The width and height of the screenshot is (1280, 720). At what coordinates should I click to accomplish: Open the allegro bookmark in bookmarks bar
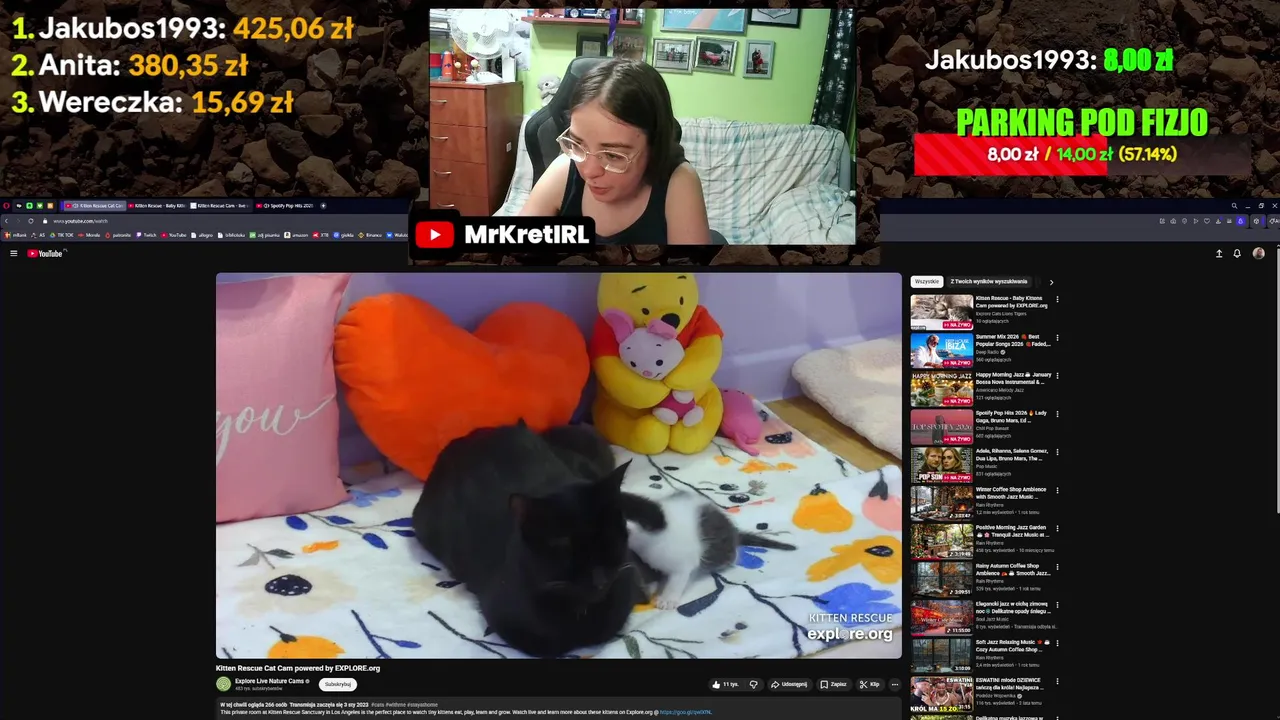click(x=201, y=235)
